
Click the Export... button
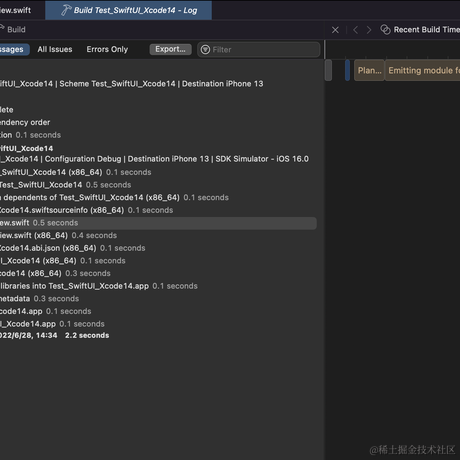pos(170,49)
